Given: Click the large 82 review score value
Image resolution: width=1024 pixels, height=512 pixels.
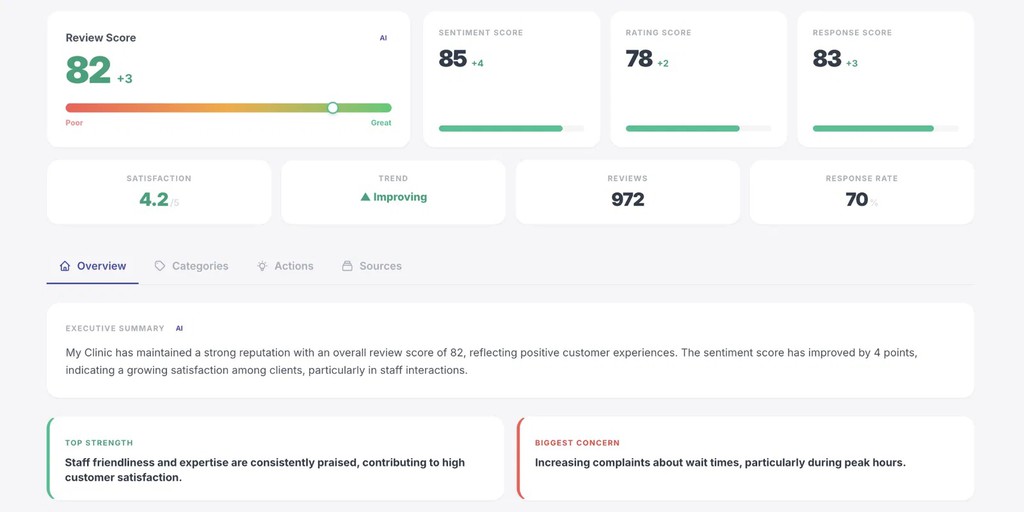Looking at the screenshot, I should pyautogui.click(x=88, y=70).
